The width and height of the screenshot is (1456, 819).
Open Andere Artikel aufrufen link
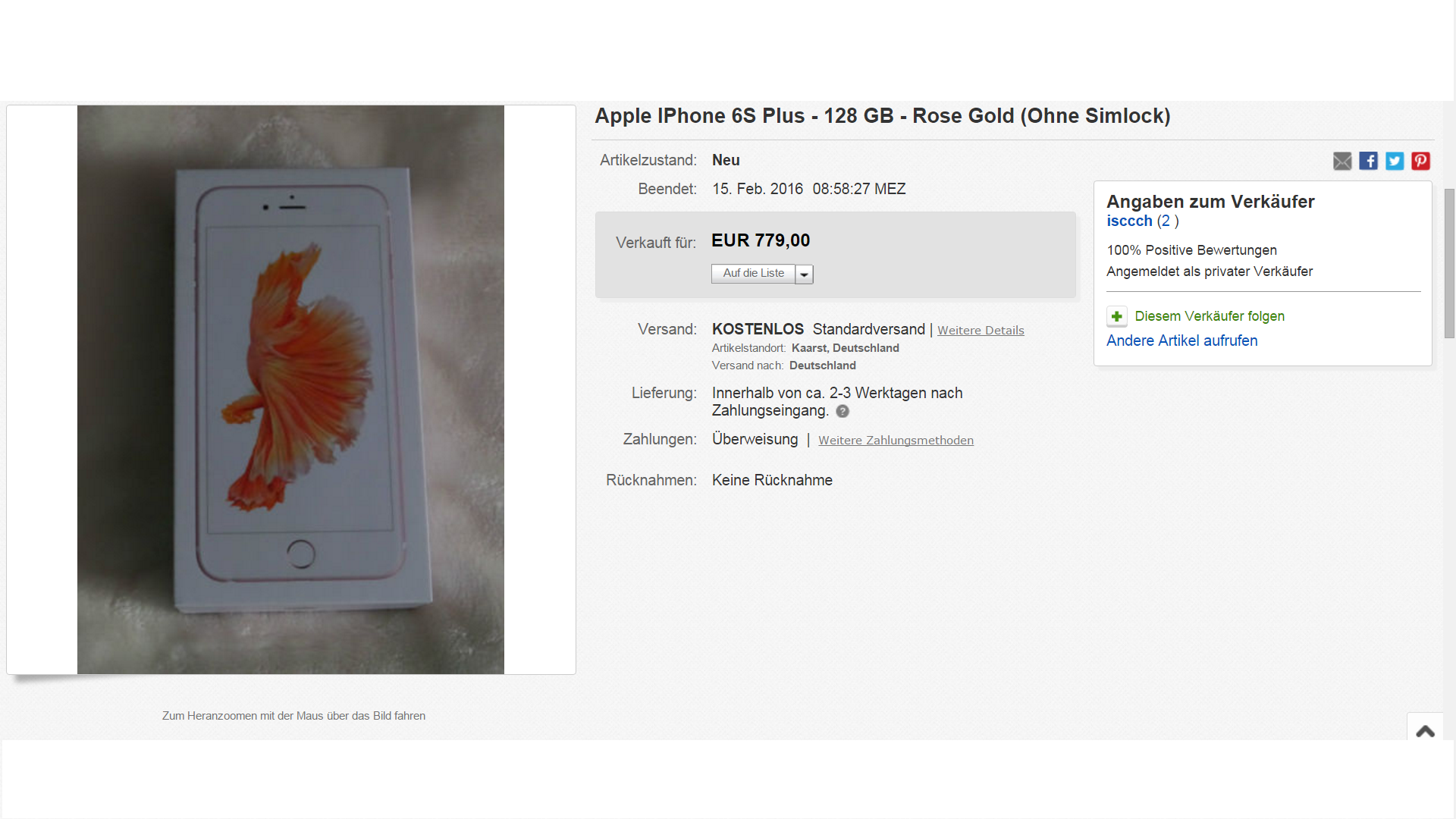(x=1181, y=341)
